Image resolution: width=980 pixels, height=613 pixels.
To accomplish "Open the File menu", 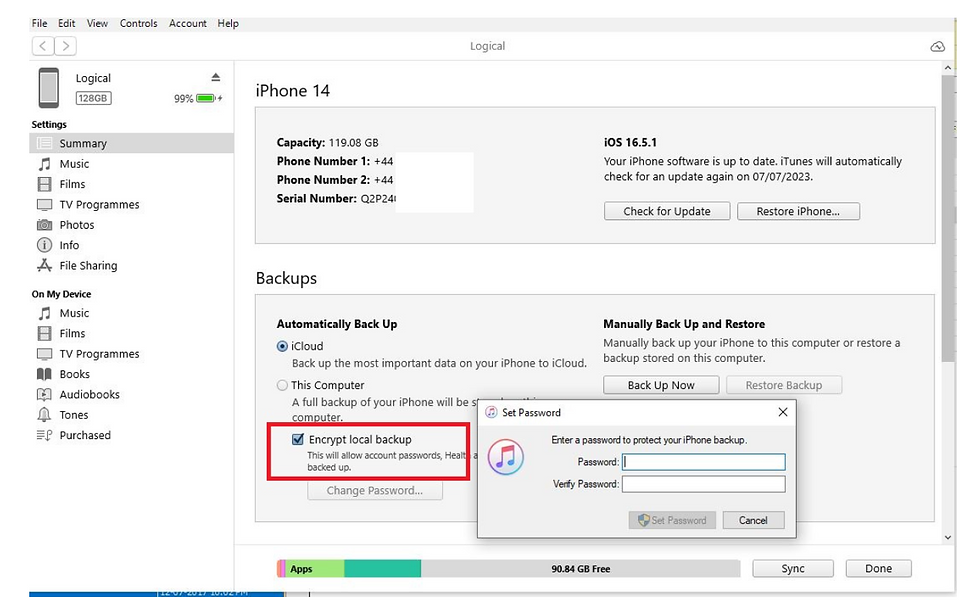I will point(39,23).
